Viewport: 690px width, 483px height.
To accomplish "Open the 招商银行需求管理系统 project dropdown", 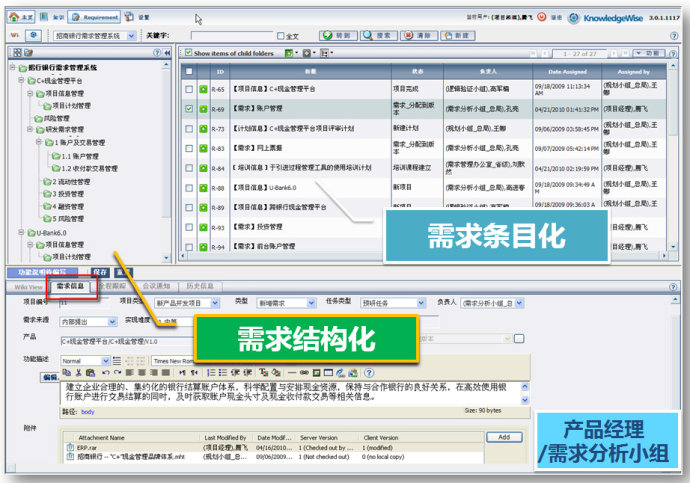I will (130, 35).
